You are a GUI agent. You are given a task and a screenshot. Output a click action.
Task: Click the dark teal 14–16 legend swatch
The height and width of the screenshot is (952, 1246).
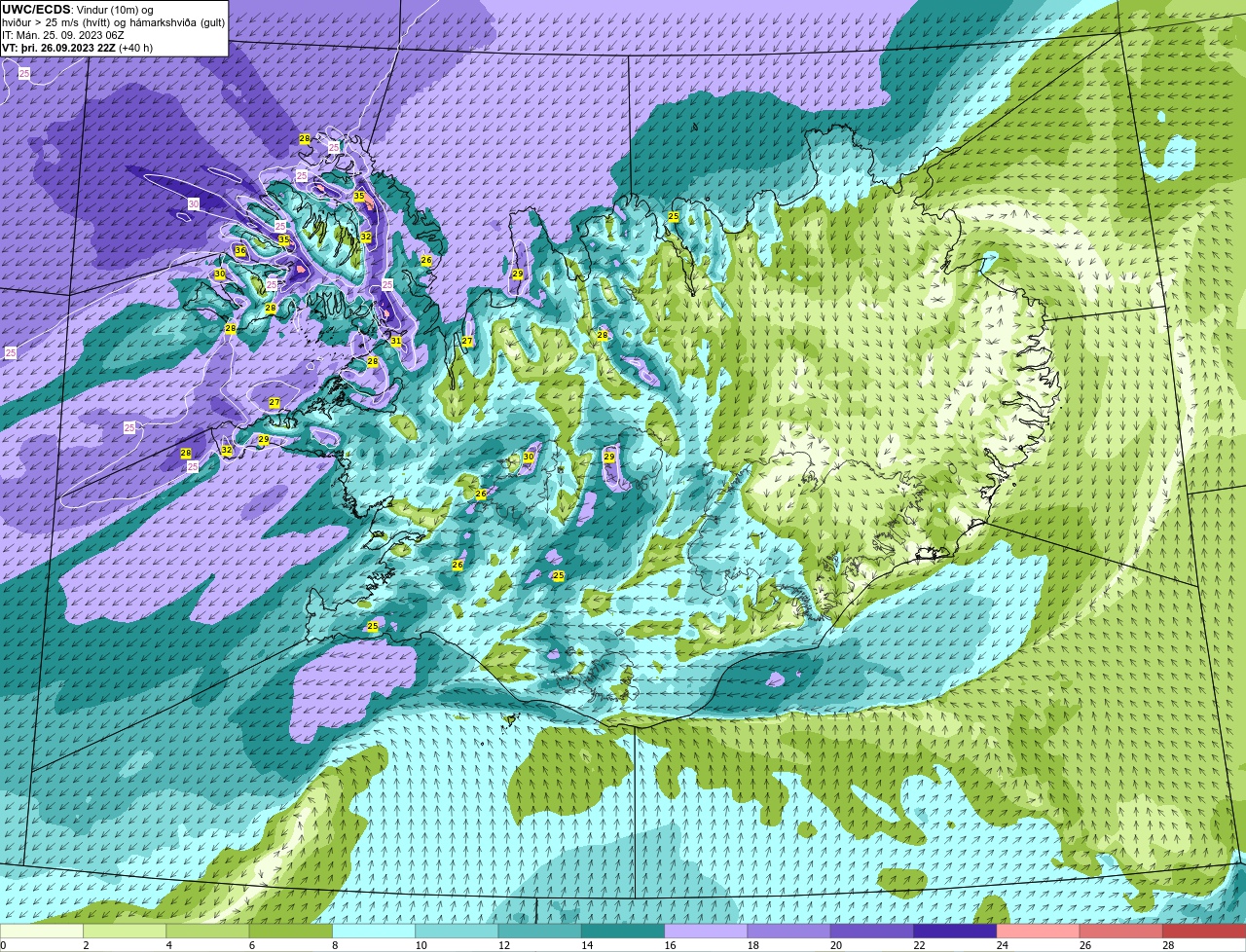623,931
